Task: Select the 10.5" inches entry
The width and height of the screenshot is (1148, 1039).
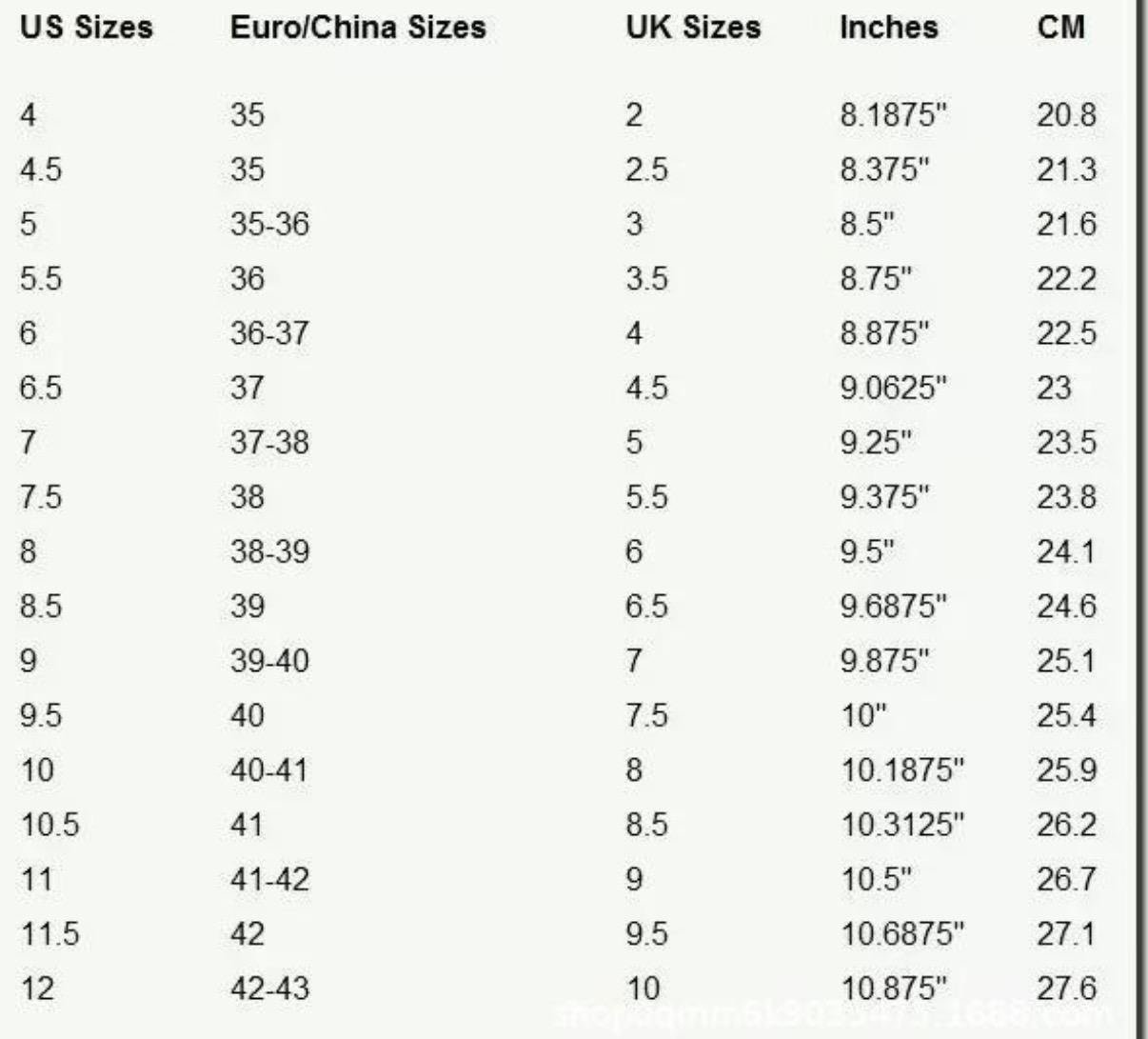Action: point(876,879)
